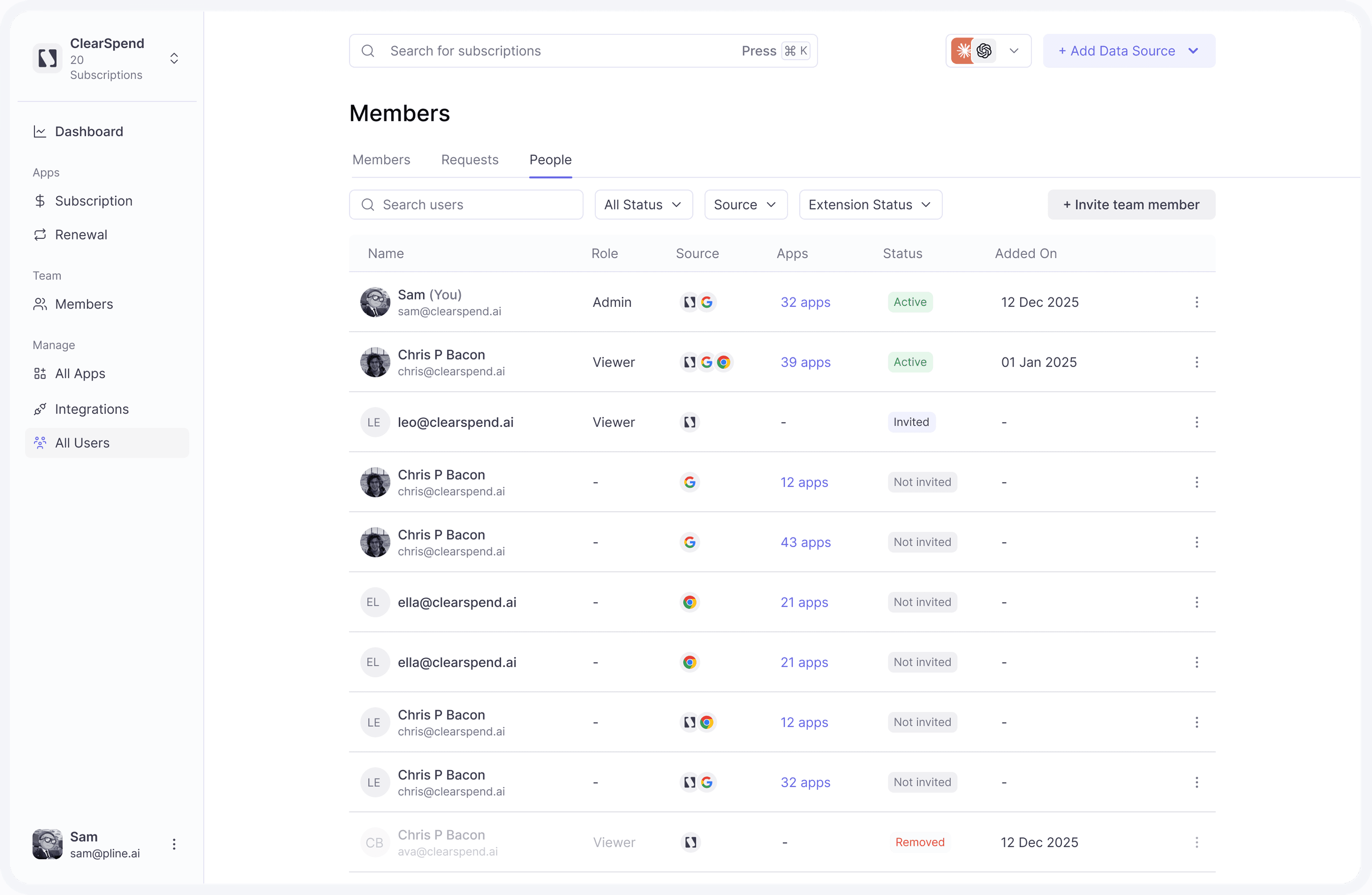Click the Removed status badge

[920, 842]
